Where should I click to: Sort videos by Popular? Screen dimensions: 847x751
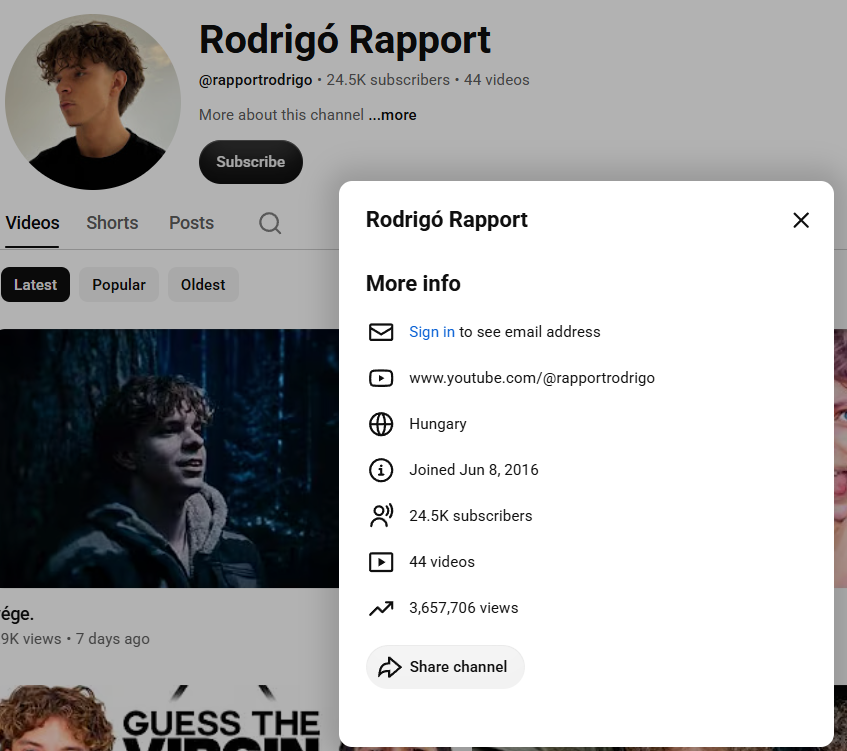[119, 285]
